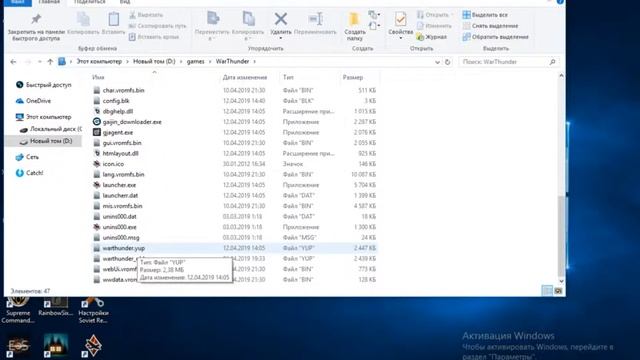Click Скопировать путь copy path command

pyautogui.click(x=157, y=26)
